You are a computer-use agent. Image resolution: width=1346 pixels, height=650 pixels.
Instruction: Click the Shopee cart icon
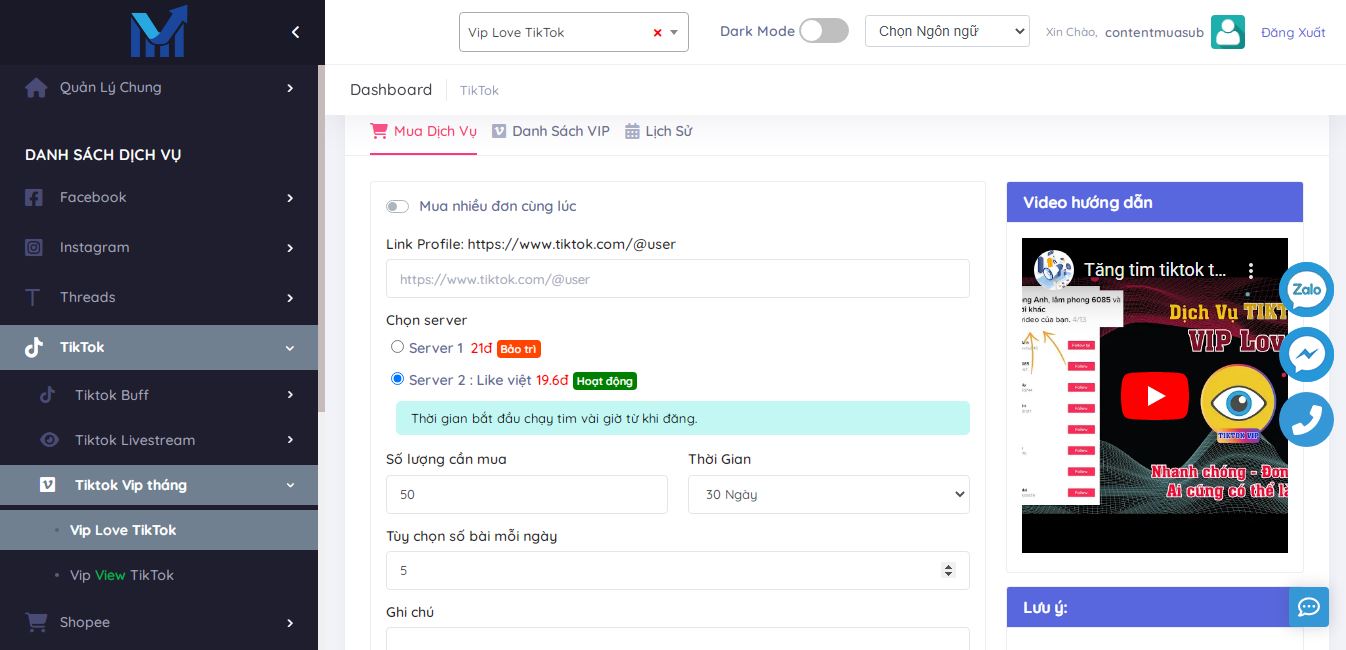36,622
